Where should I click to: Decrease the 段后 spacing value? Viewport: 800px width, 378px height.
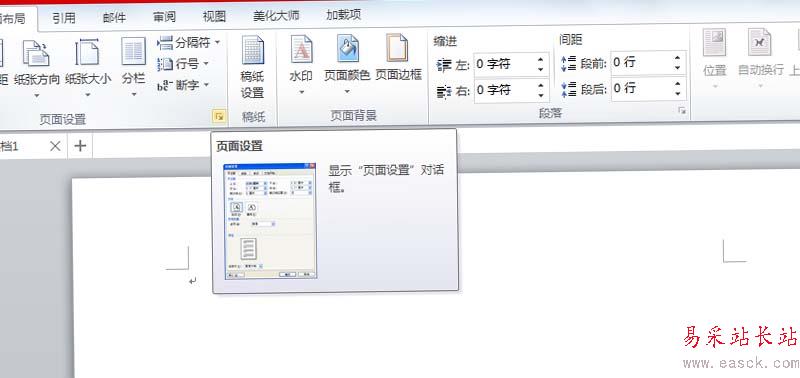[x=678, y=93]
